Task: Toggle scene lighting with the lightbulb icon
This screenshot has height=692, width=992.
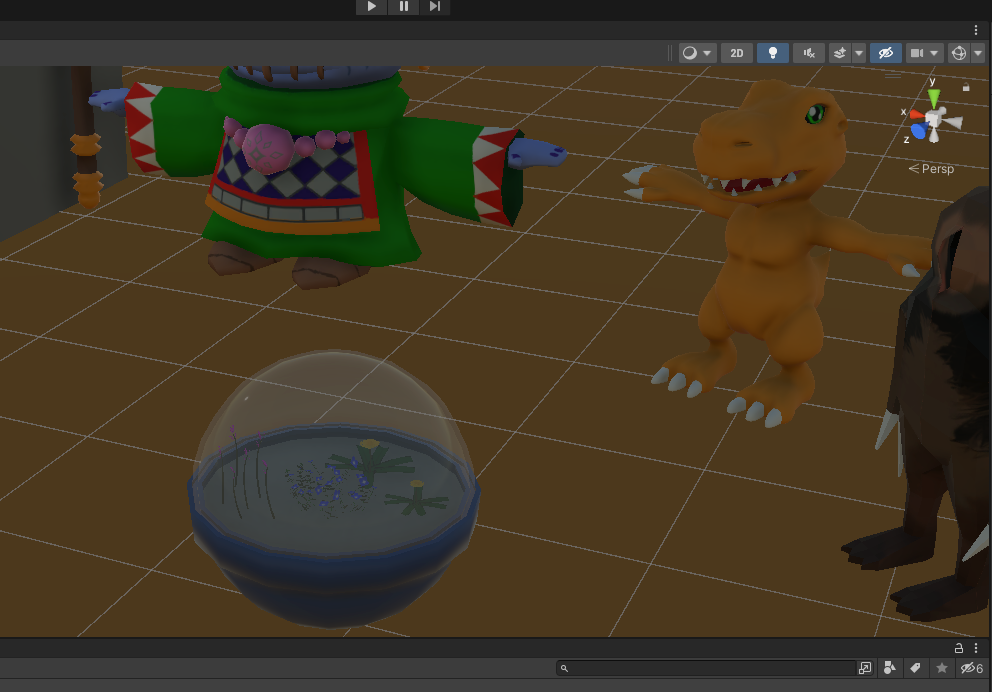Action: [772, 53]
